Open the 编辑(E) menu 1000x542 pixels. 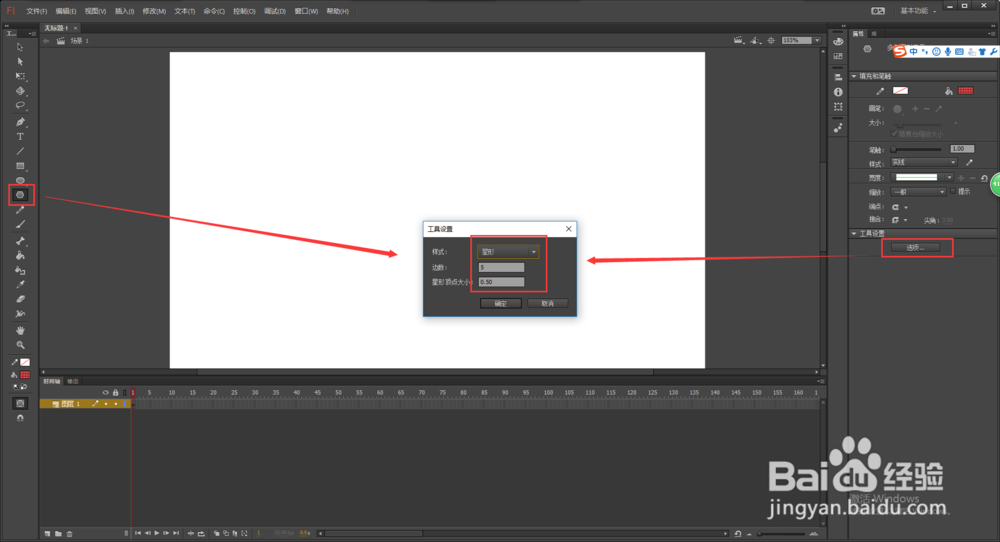tap(66, 11)
